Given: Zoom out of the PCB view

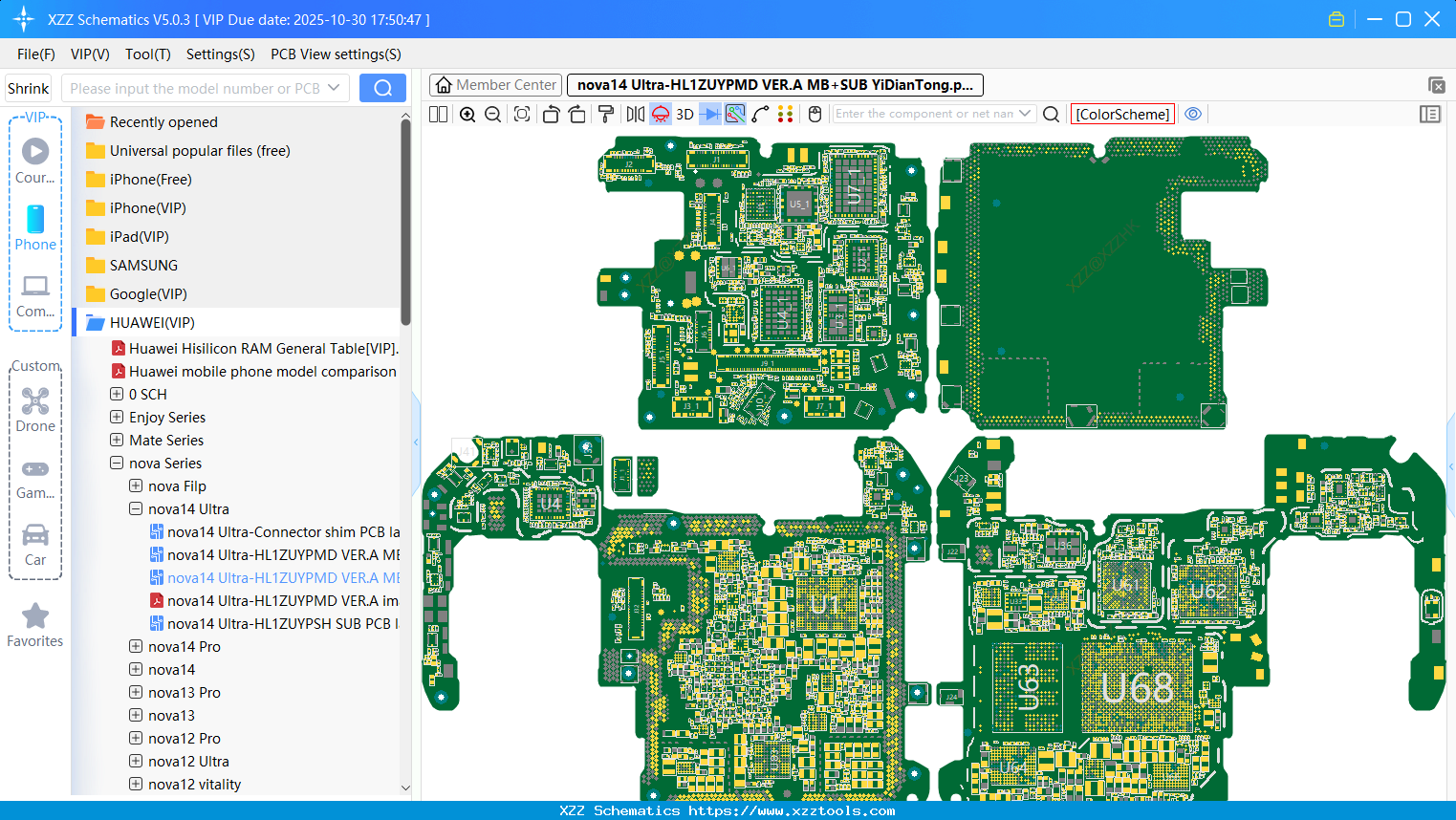Looking at the screenshot, I should pos(492,114).
